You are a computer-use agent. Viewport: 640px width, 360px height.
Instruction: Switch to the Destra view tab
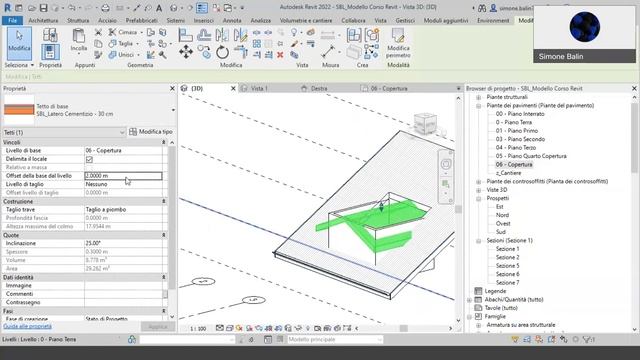click(319, 88)
